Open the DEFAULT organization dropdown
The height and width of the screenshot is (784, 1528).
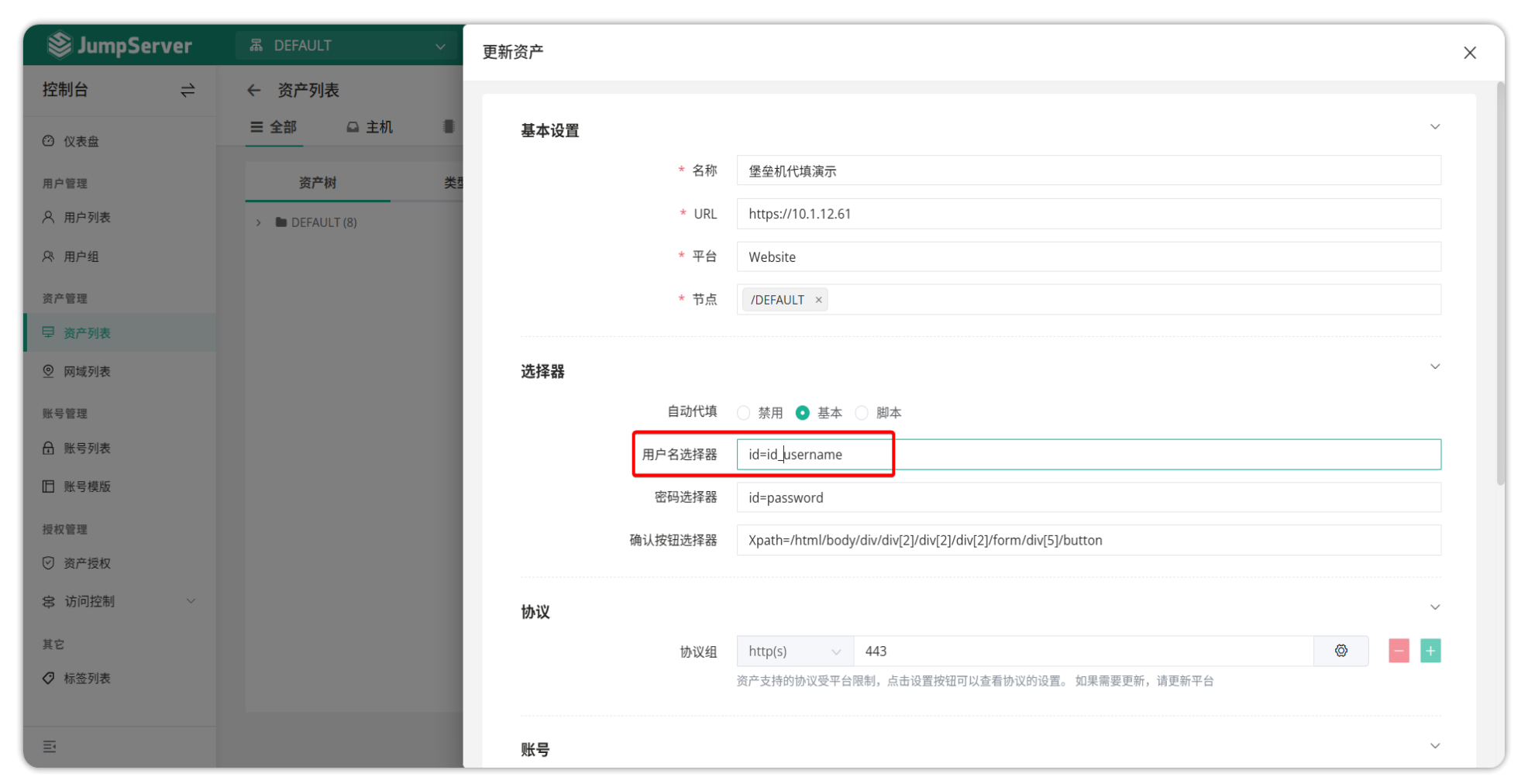coord(347,46)
